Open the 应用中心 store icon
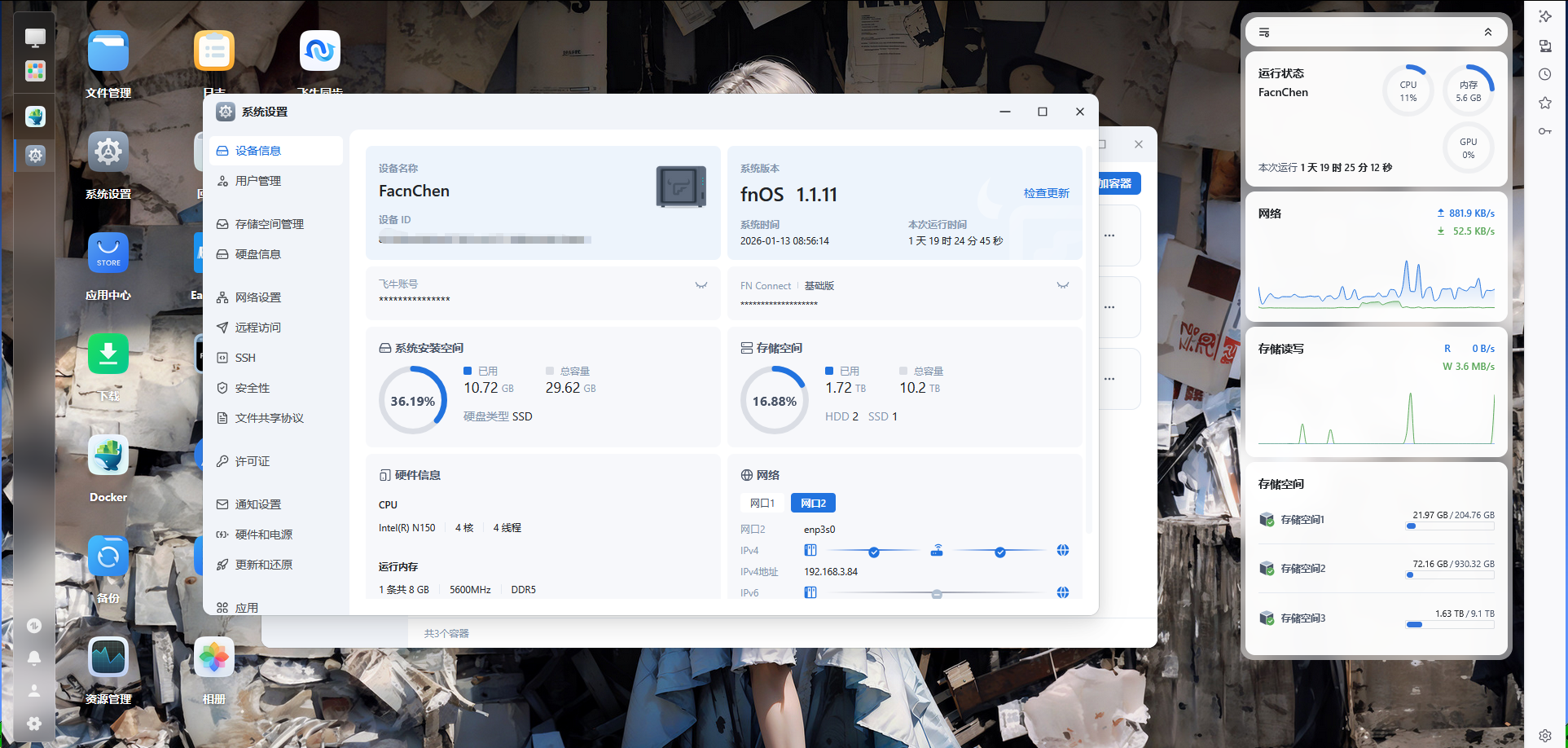 [x=108, y=253]
